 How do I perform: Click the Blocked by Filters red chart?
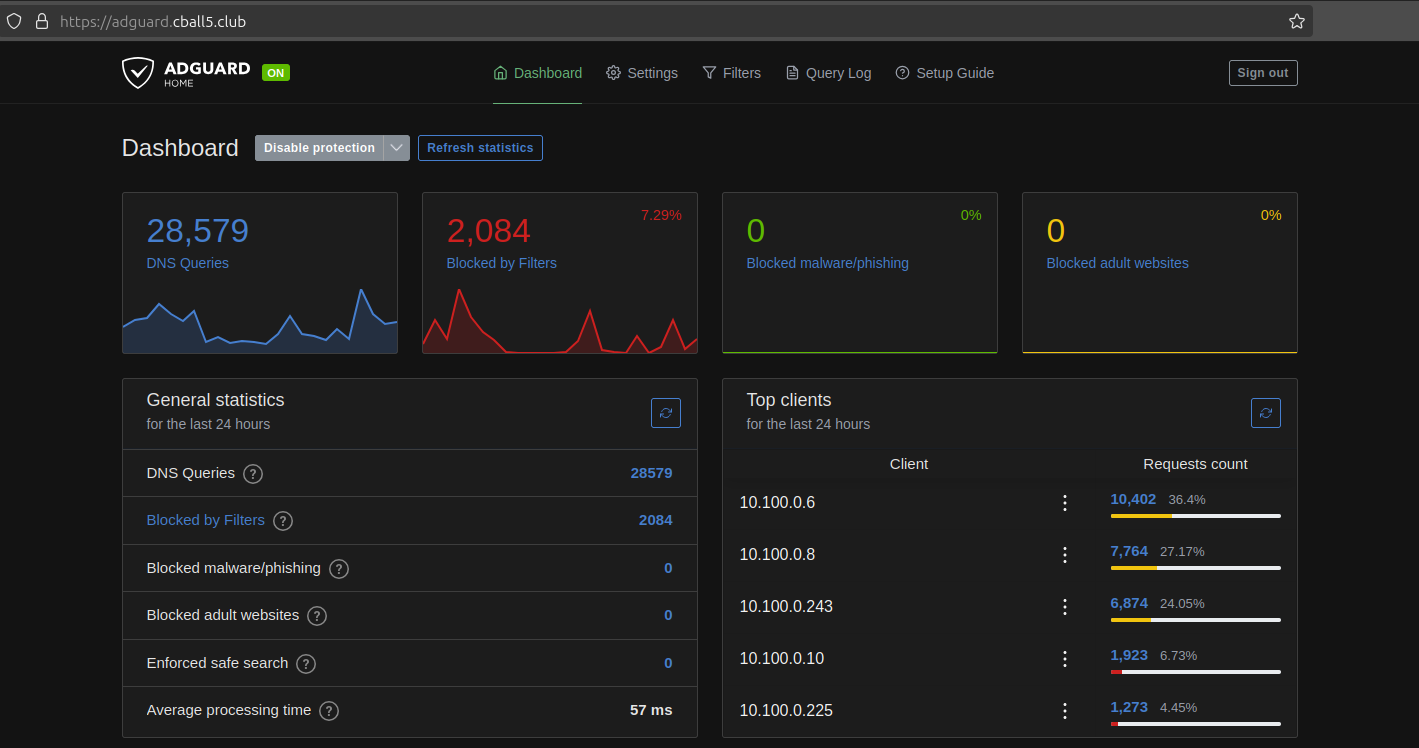click(560, 320)
